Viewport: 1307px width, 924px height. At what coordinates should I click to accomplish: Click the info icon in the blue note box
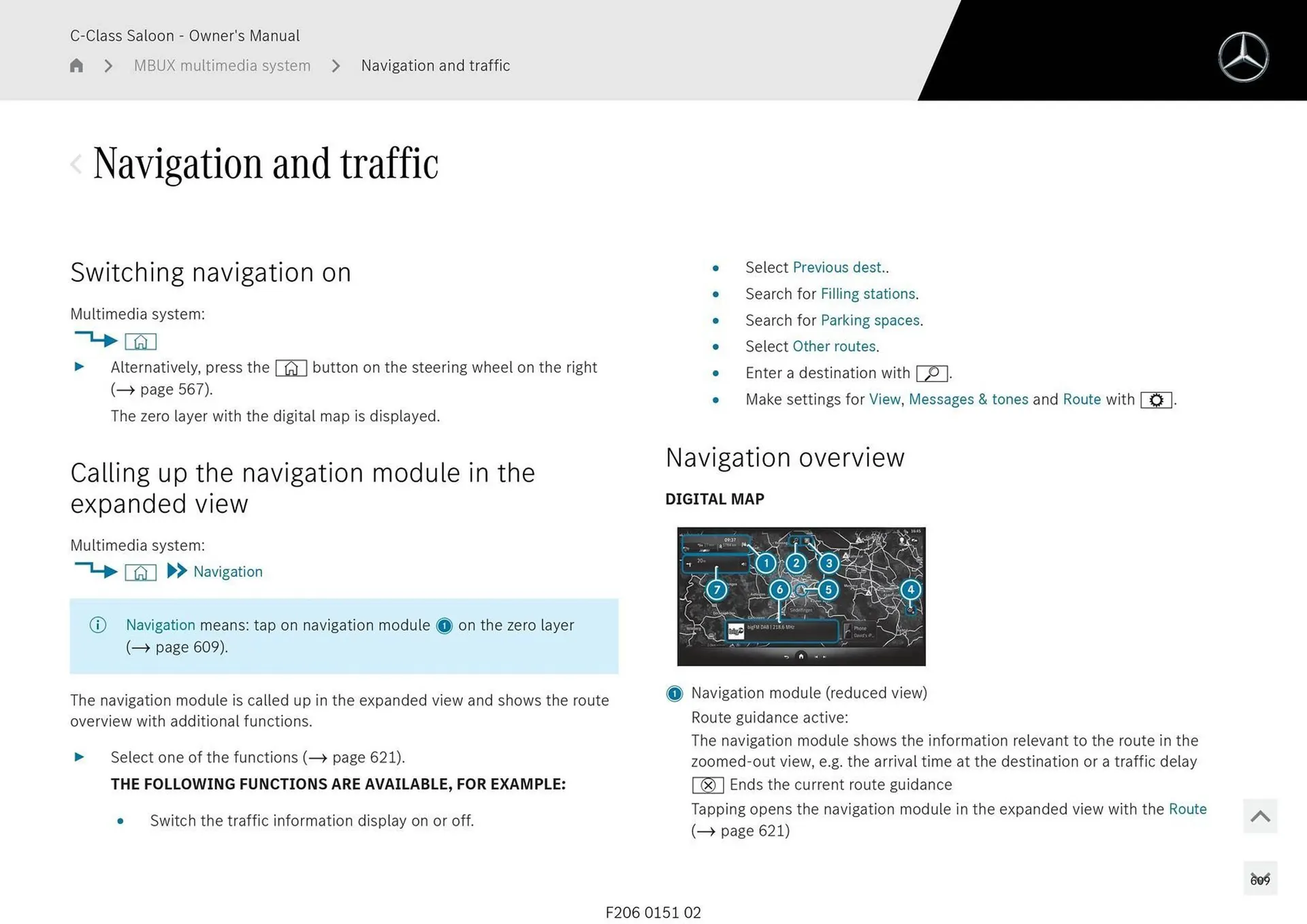pyautogui.click(x=97, y=625)
